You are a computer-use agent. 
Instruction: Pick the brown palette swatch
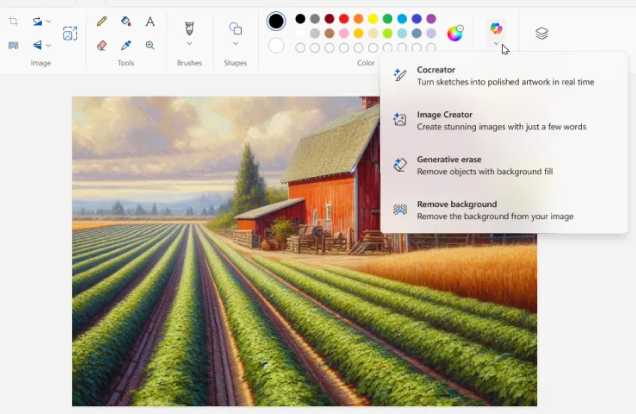[x=329, y=33]
